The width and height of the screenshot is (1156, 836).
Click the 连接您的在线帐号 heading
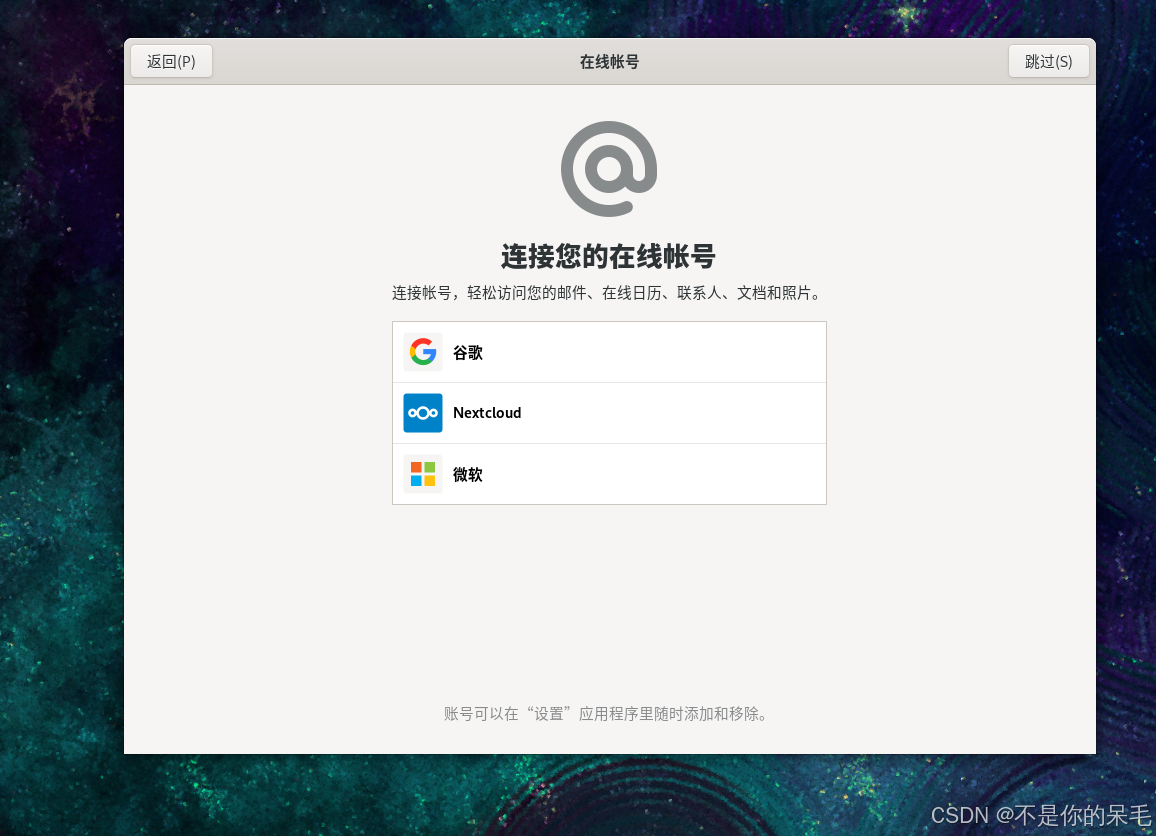[609, 257]
